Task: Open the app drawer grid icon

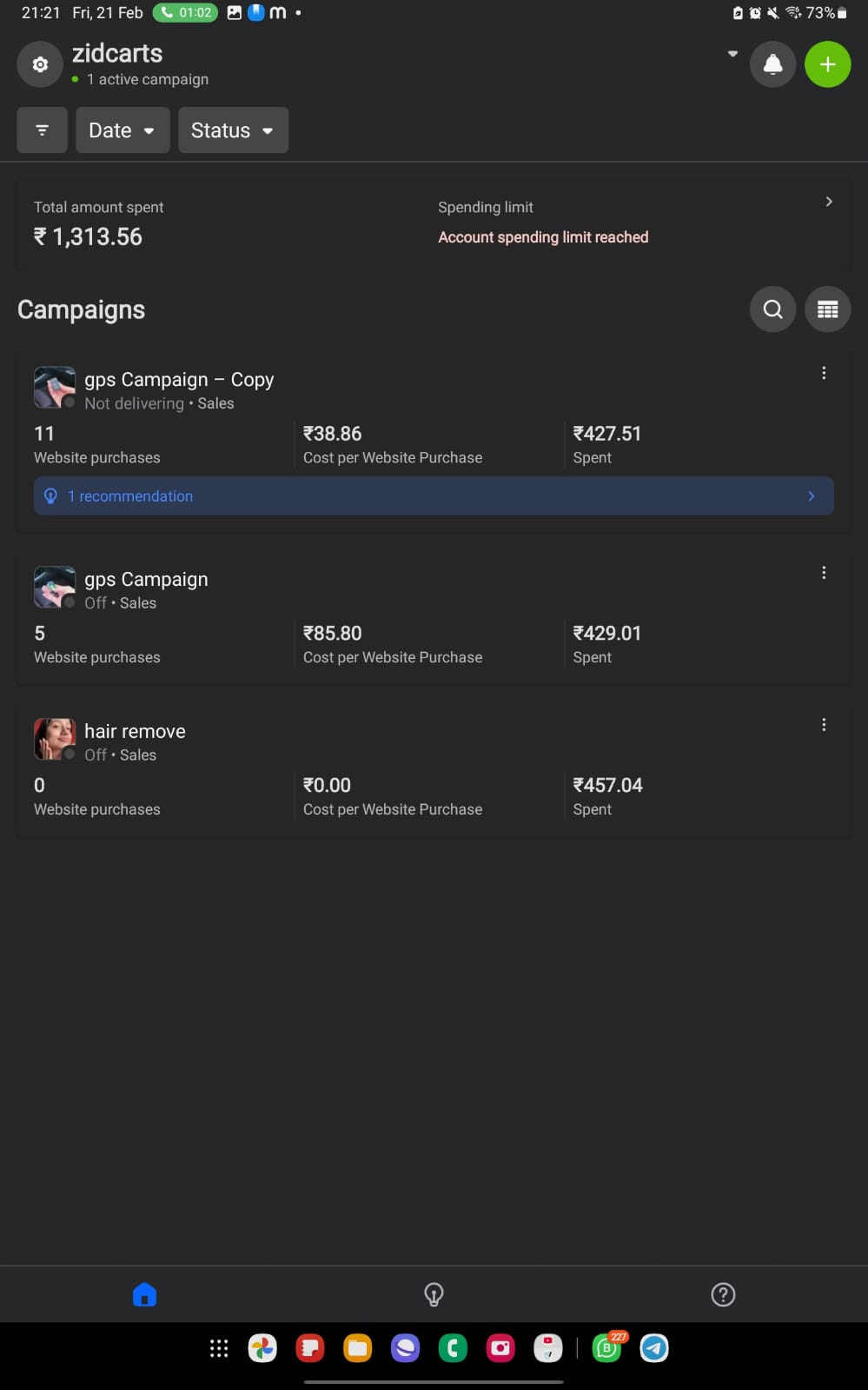Action: [219, 1348]
